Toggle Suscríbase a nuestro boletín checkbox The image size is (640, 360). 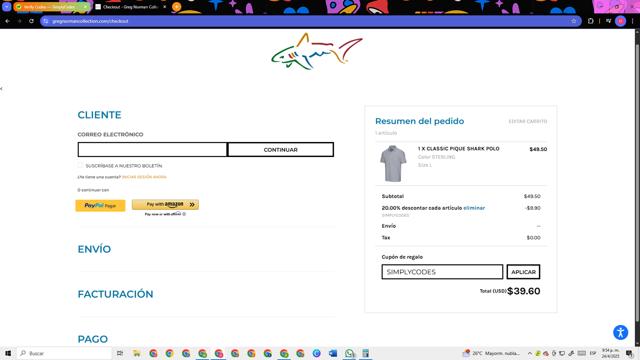pyautogui.click(x=80, y=165)
